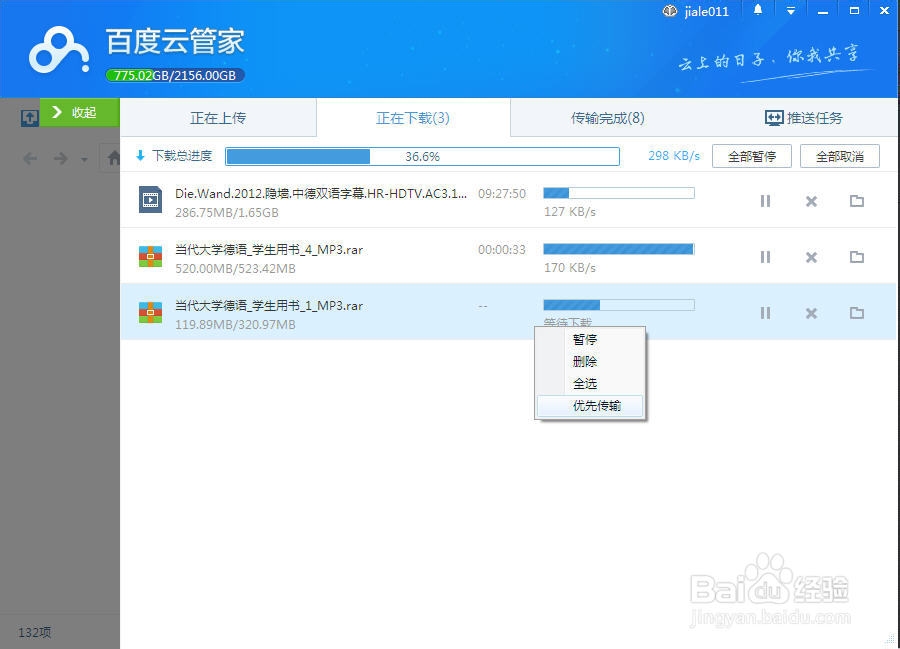Cancel 学生用书_4_MP3.rar download

pyautogui.click(x=811, y=257)
